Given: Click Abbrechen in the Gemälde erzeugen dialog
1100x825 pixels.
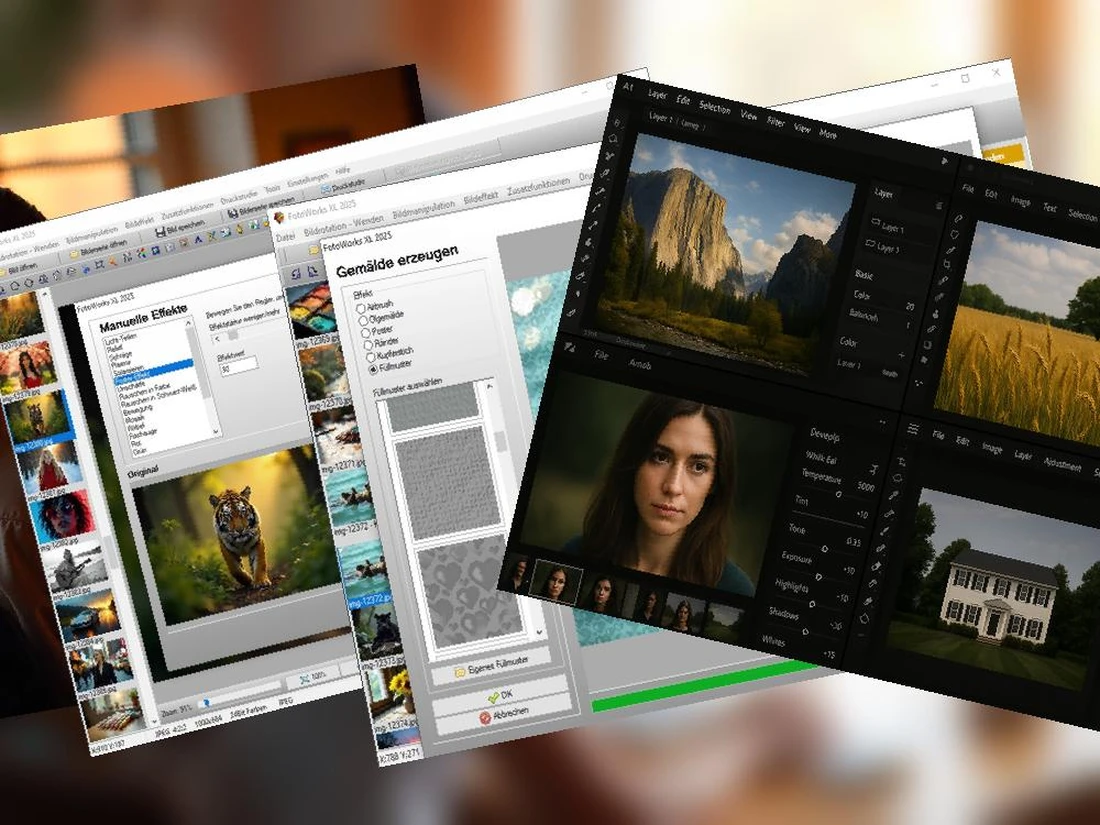Looking at the screenshot, I should (502, 716).
